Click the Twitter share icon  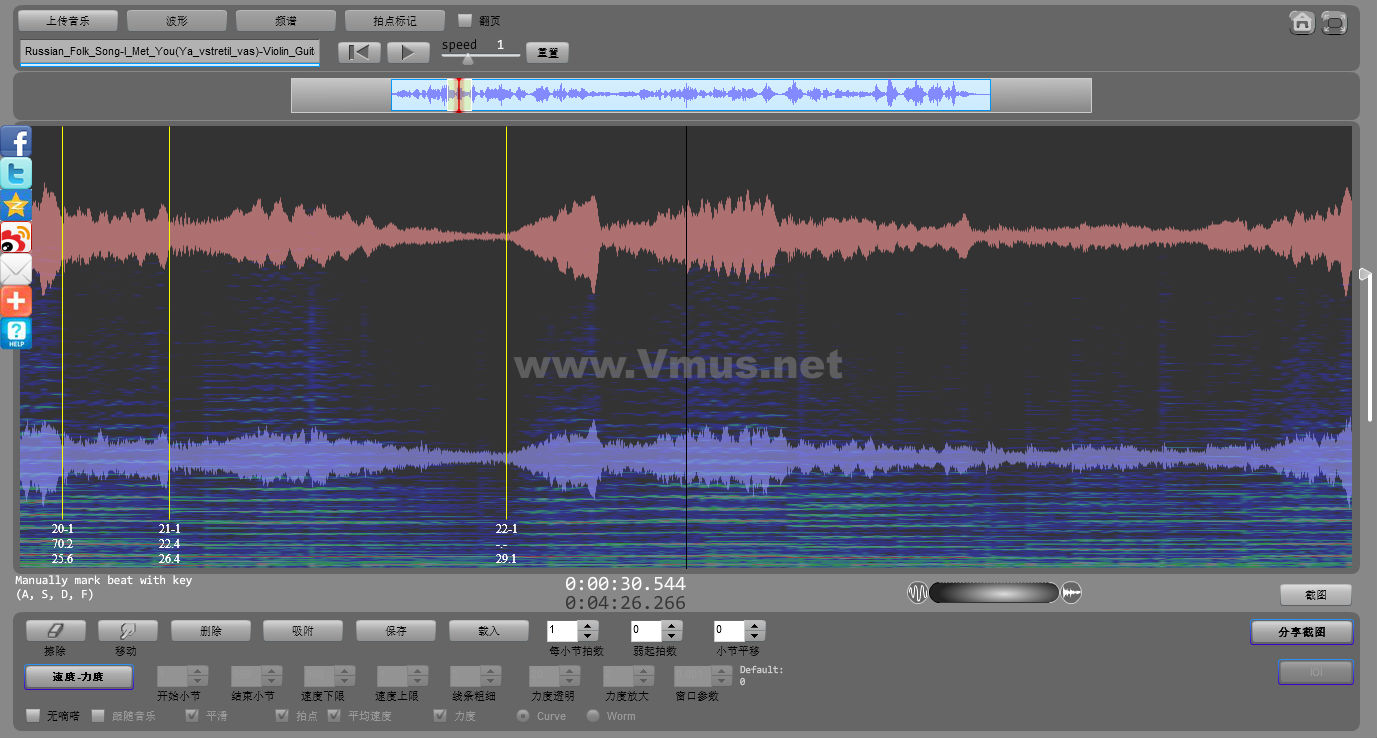(x=16, y=173)
